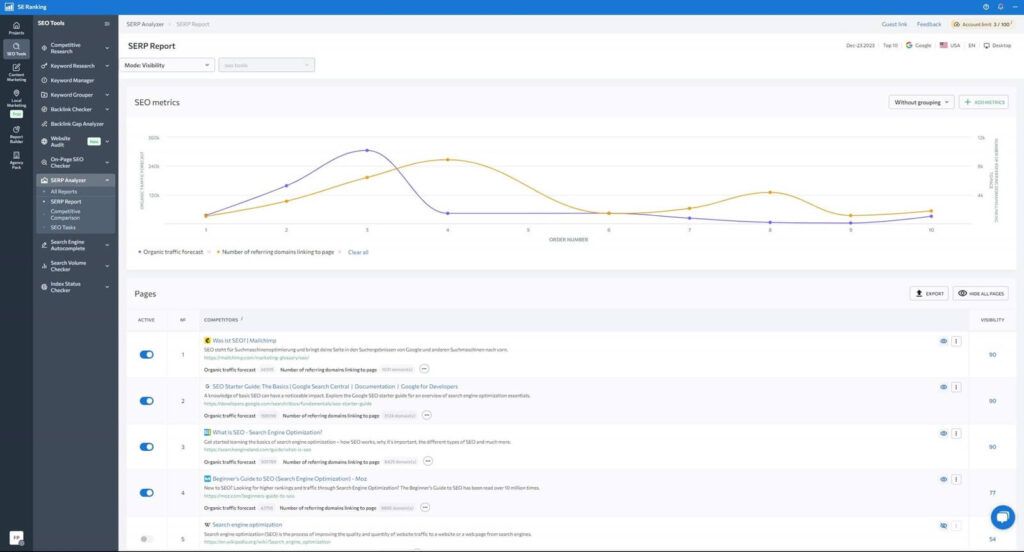1024x552 pixels.
Task: Toggle active switch for Google SEO Starter Guide
Action: point(146,400)
